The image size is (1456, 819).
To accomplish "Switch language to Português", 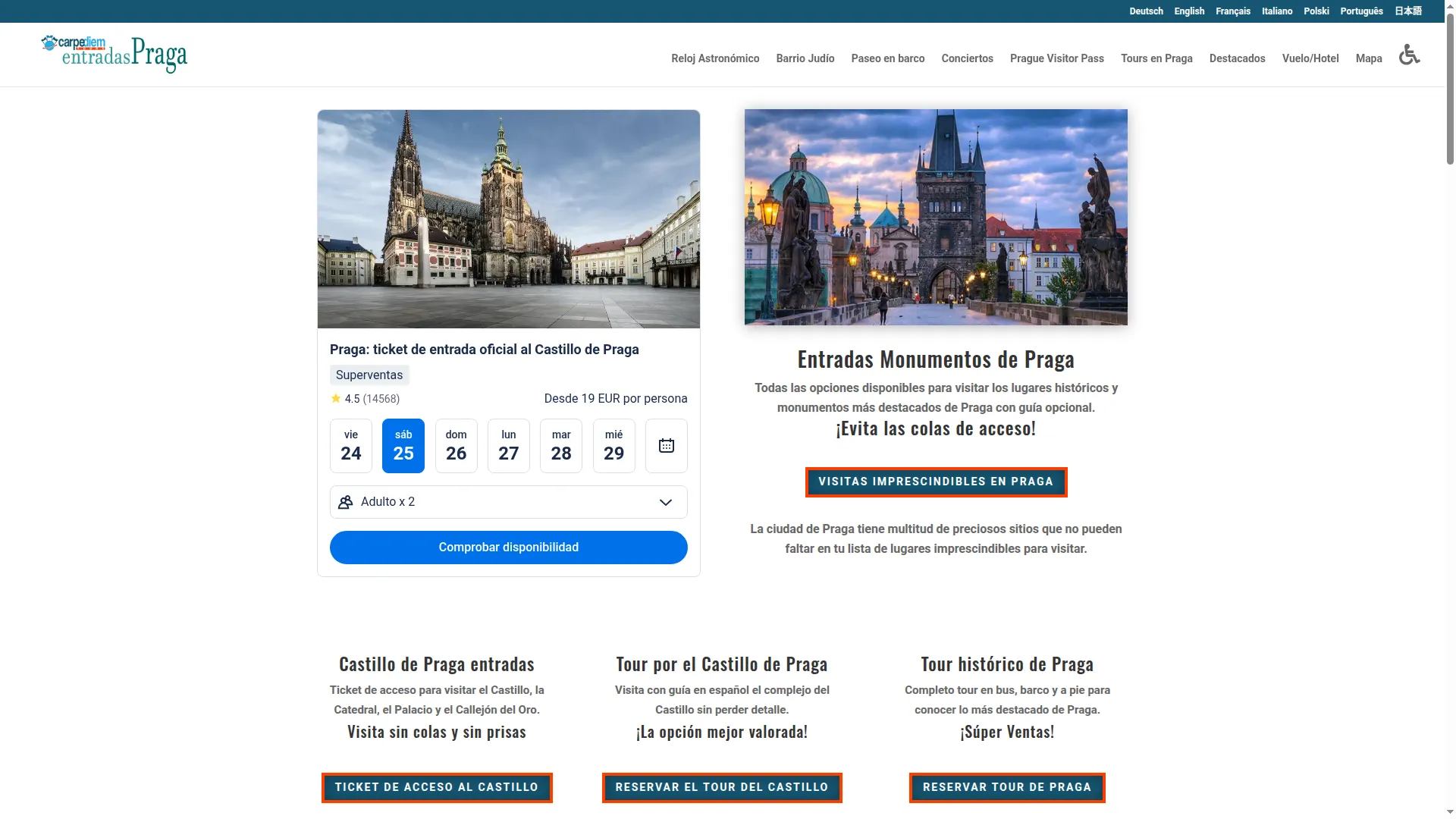I will 1361,11.
